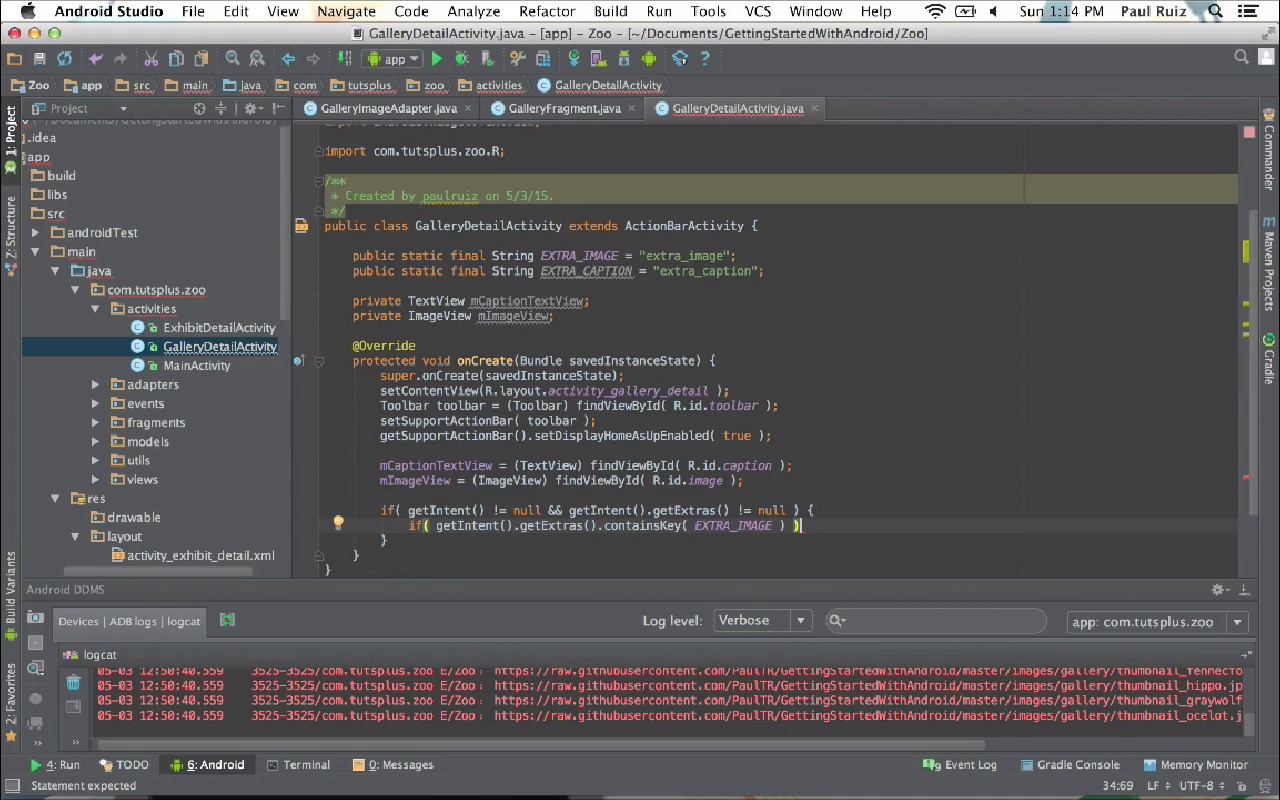
Task: Click the Debug app bug icon
Action: tap(461, 59)
